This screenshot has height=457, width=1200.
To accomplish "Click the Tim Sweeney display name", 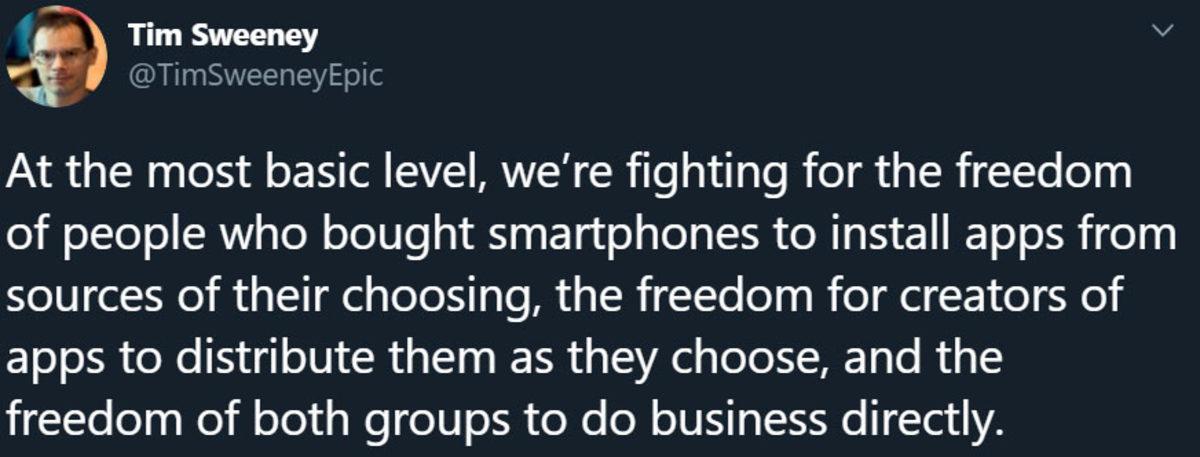I will coord(222,37).
